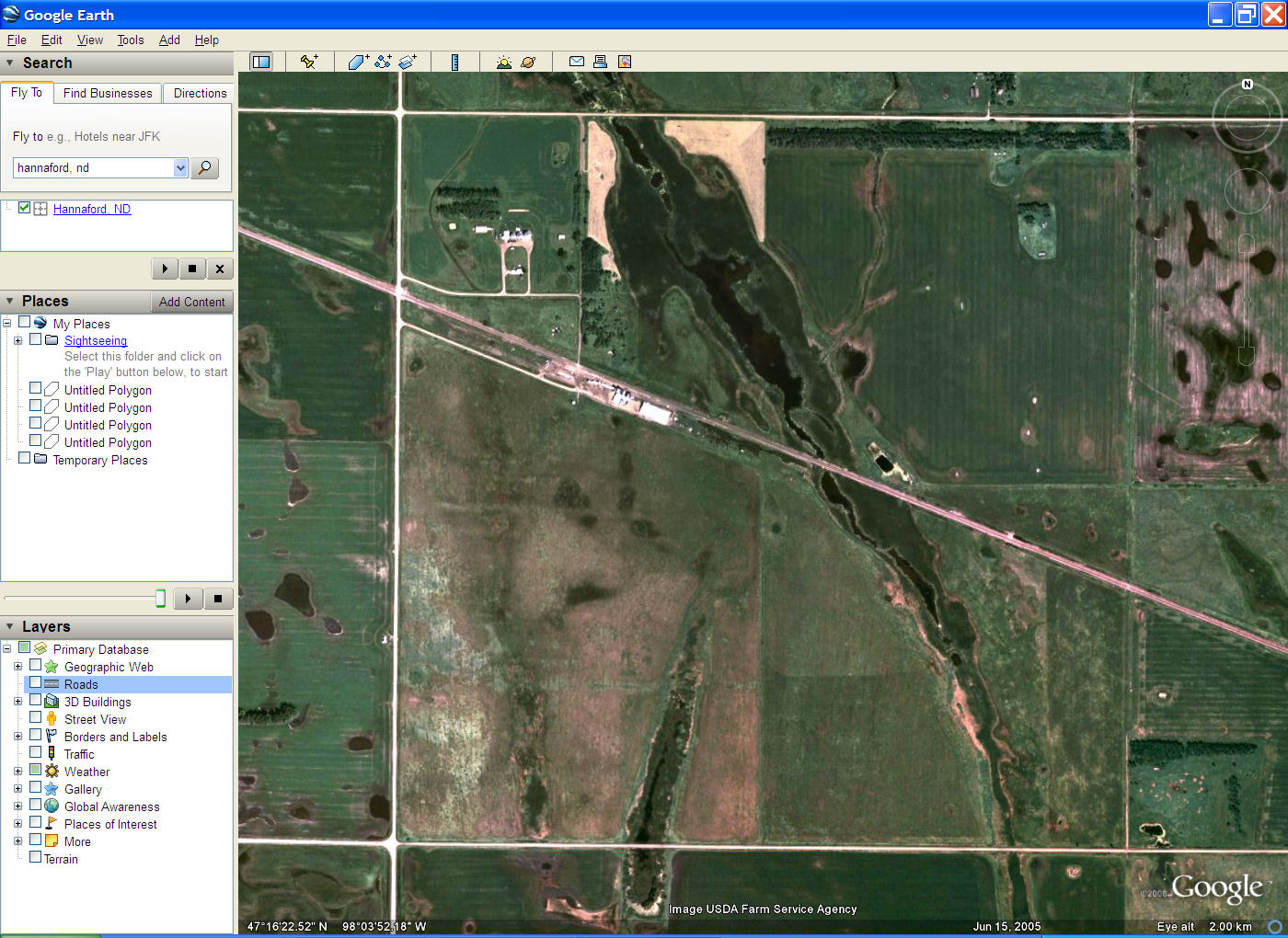Click Places panel stop button
Image resolution: width=1288 pixels, height=938 pixels.
[x=218, y=599]
